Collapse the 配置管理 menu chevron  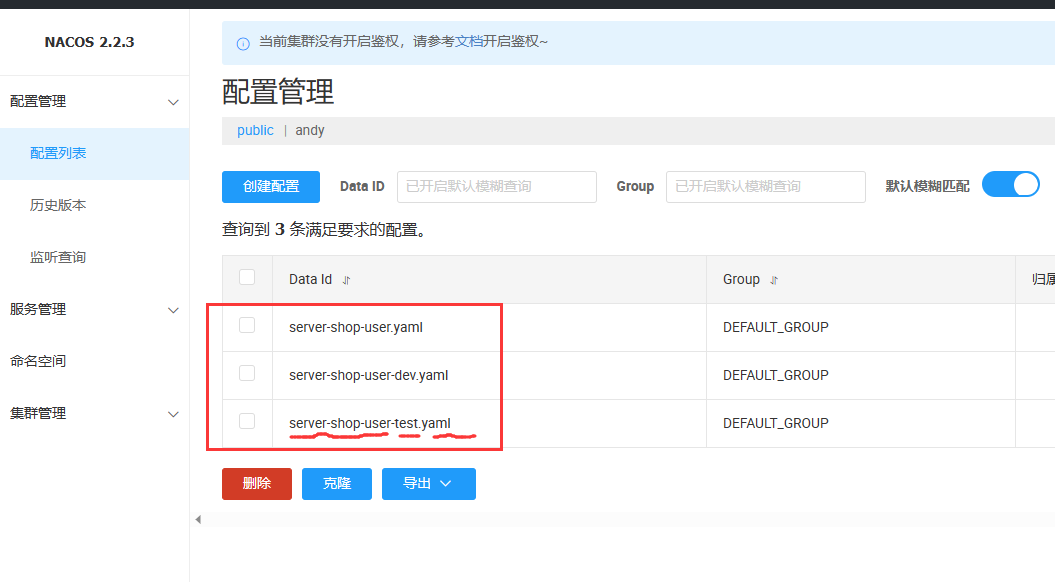173,102
